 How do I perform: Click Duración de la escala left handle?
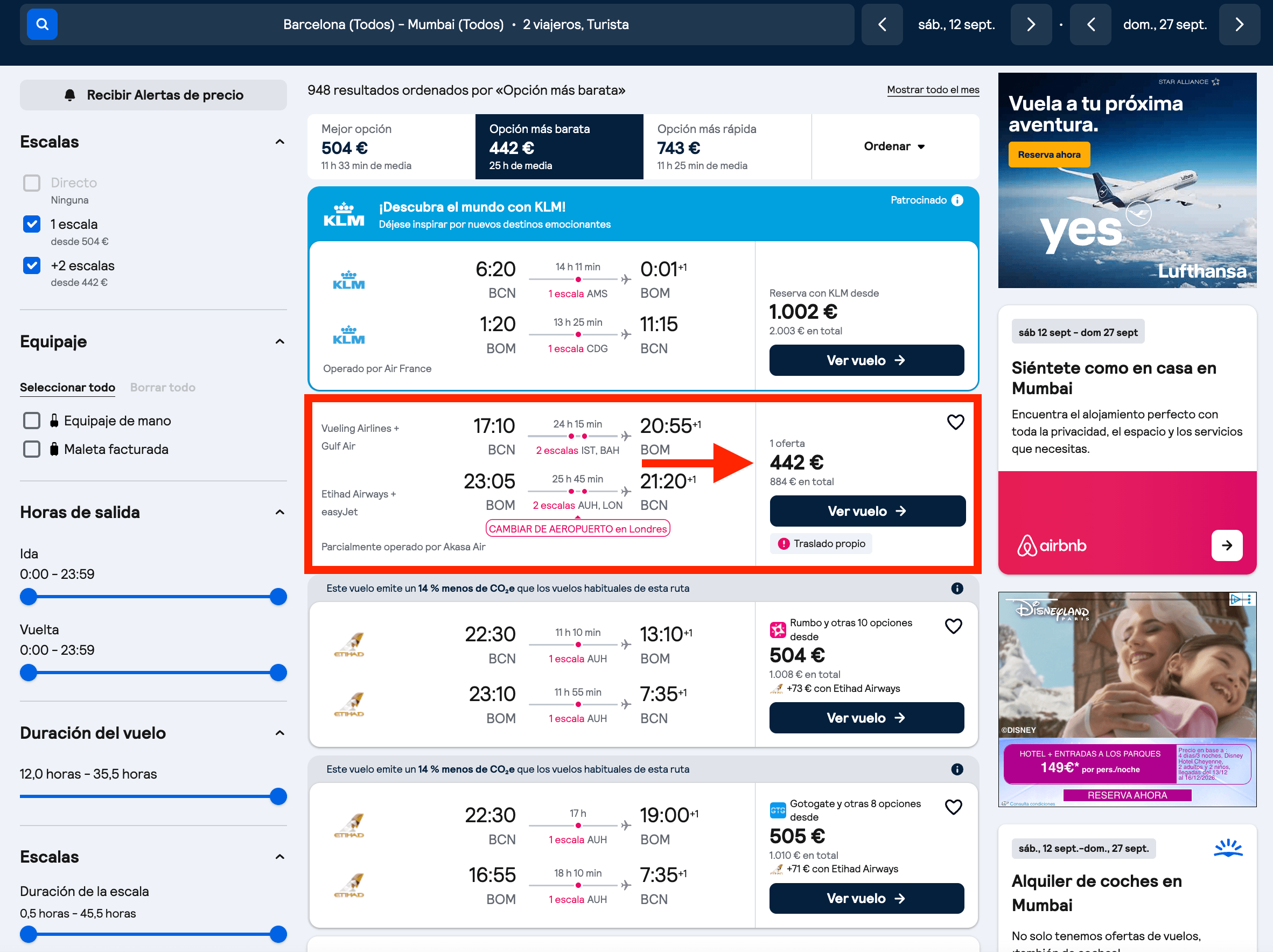(x=28, y=934)
